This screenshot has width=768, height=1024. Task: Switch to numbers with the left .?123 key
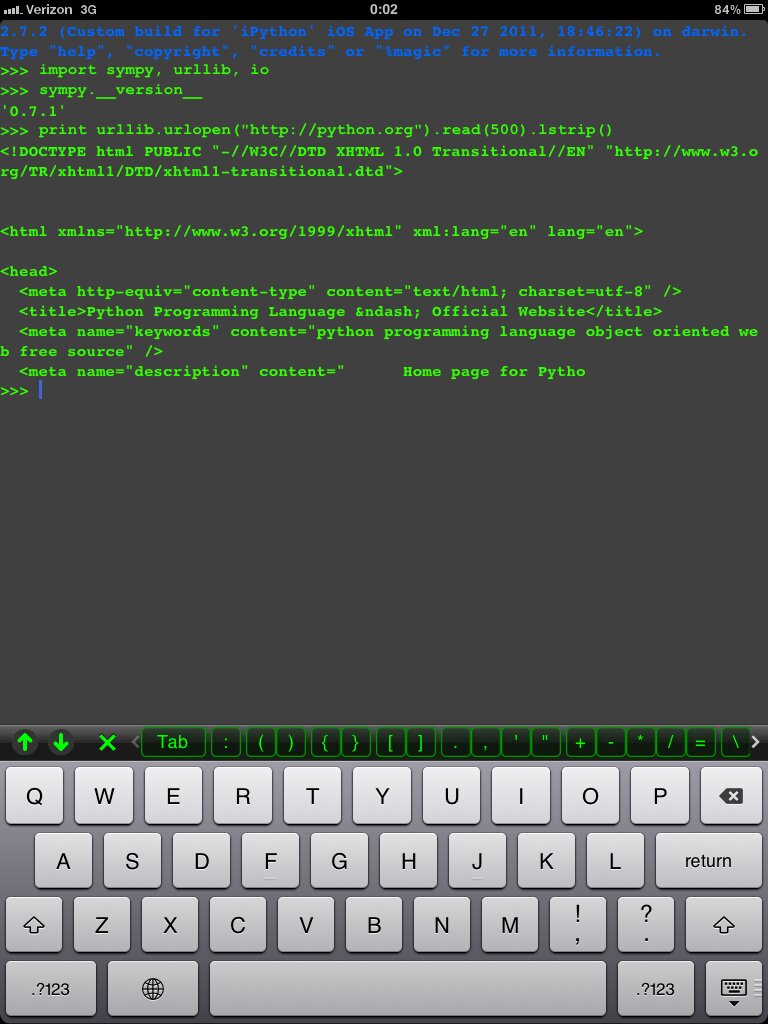(x=51, y=989)
